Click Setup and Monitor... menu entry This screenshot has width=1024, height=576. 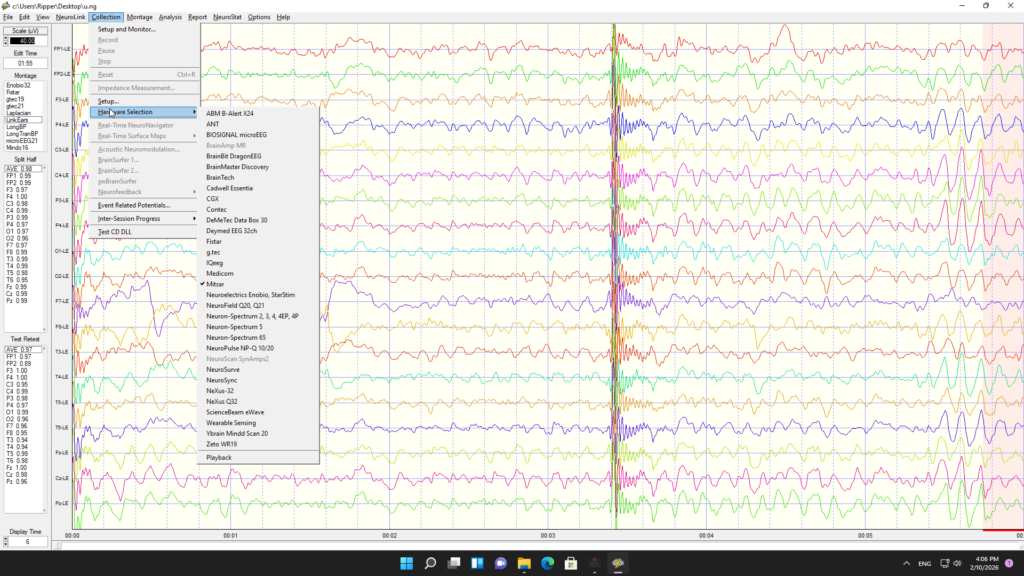click(126, 29)
